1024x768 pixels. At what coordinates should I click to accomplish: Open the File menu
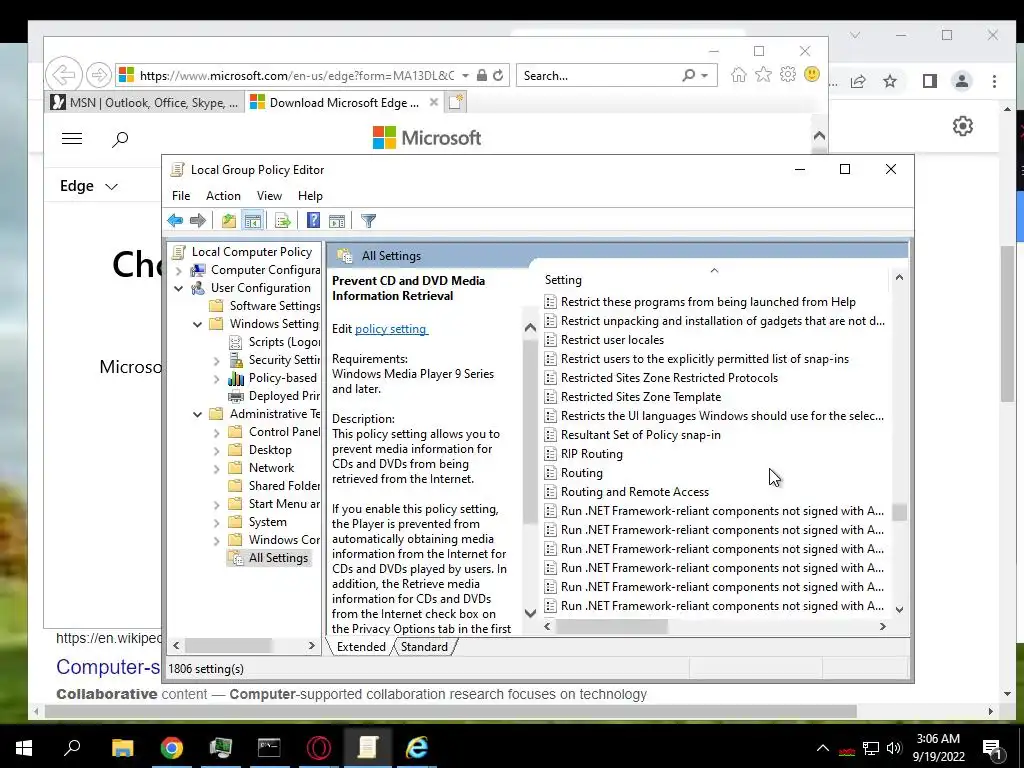click(181, 196)
